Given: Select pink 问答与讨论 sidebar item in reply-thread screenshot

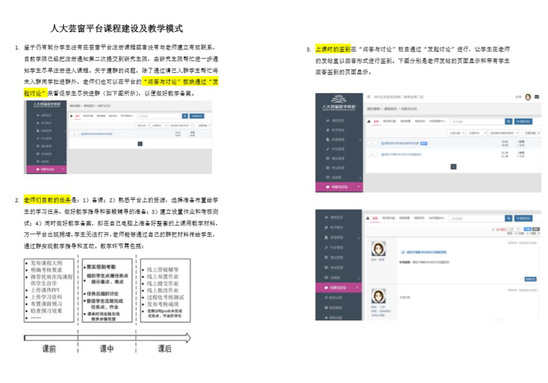Looking at the screenshot, I should [x=338, y=288].
